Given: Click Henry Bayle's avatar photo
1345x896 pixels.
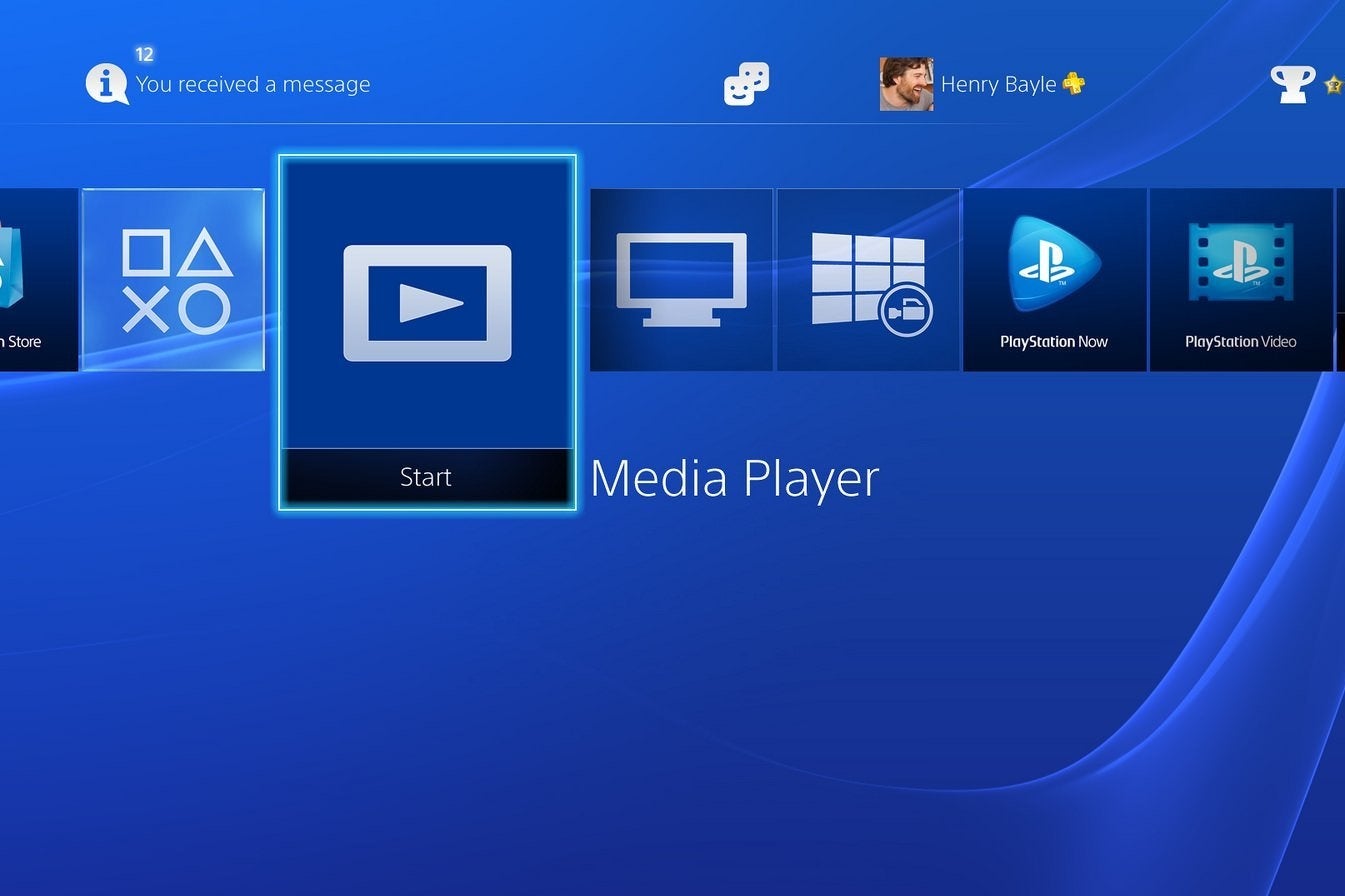Looking at the screenshot, I should pyautogui.click(x=905, y=84).
